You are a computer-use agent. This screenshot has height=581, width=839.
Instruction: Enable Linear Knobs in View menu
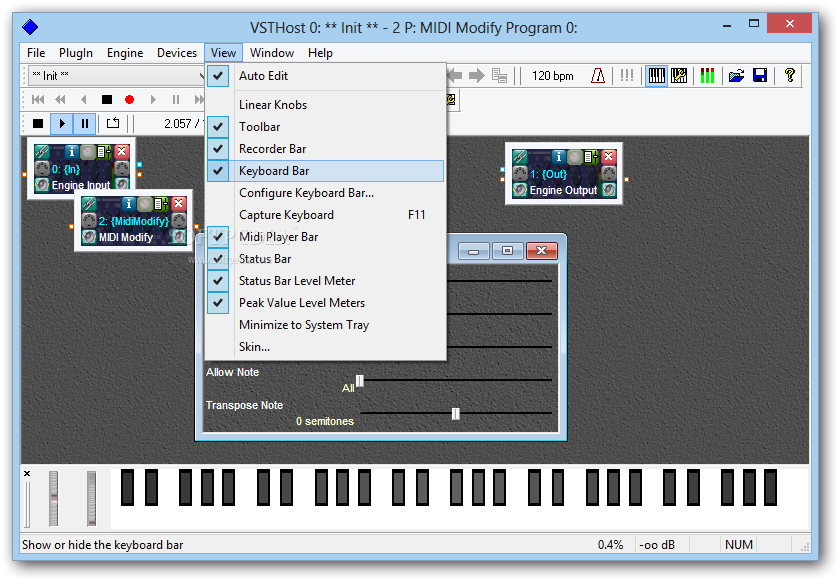326,105
